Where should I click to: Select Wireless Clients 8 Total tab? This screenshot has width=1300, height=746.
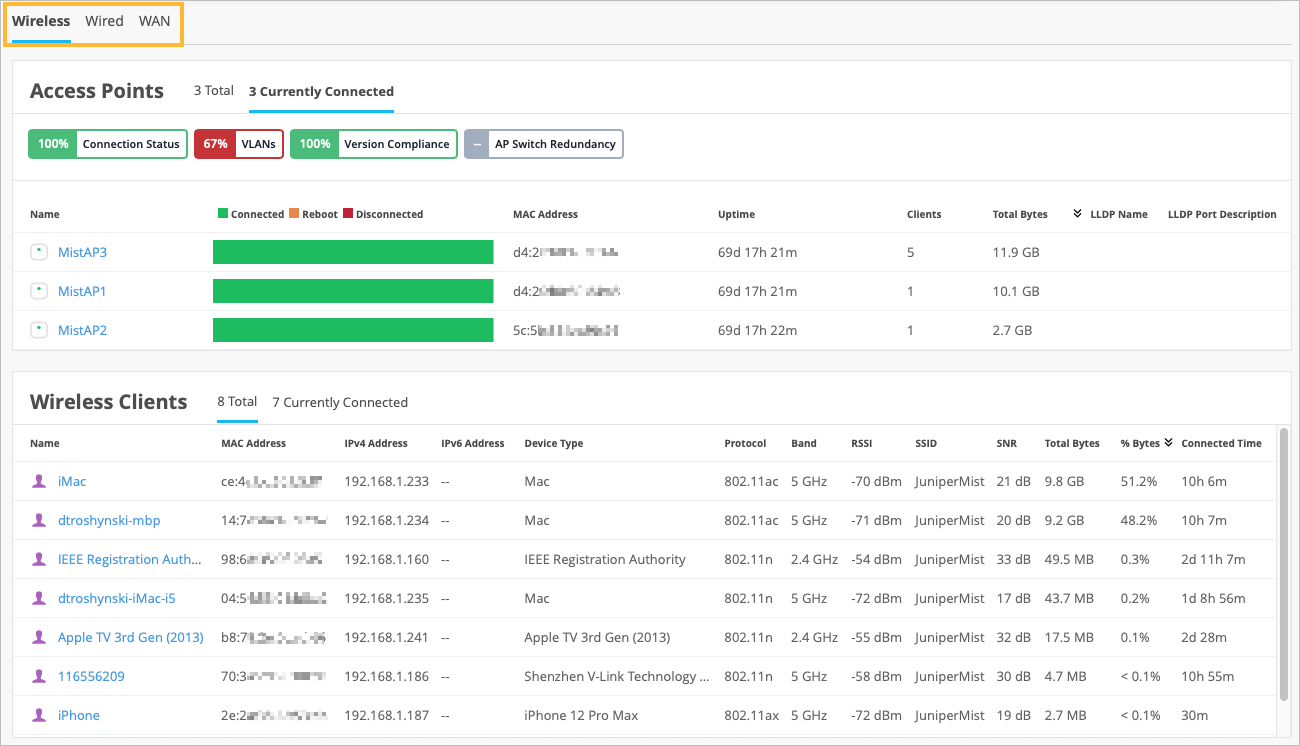pos(237,402)
